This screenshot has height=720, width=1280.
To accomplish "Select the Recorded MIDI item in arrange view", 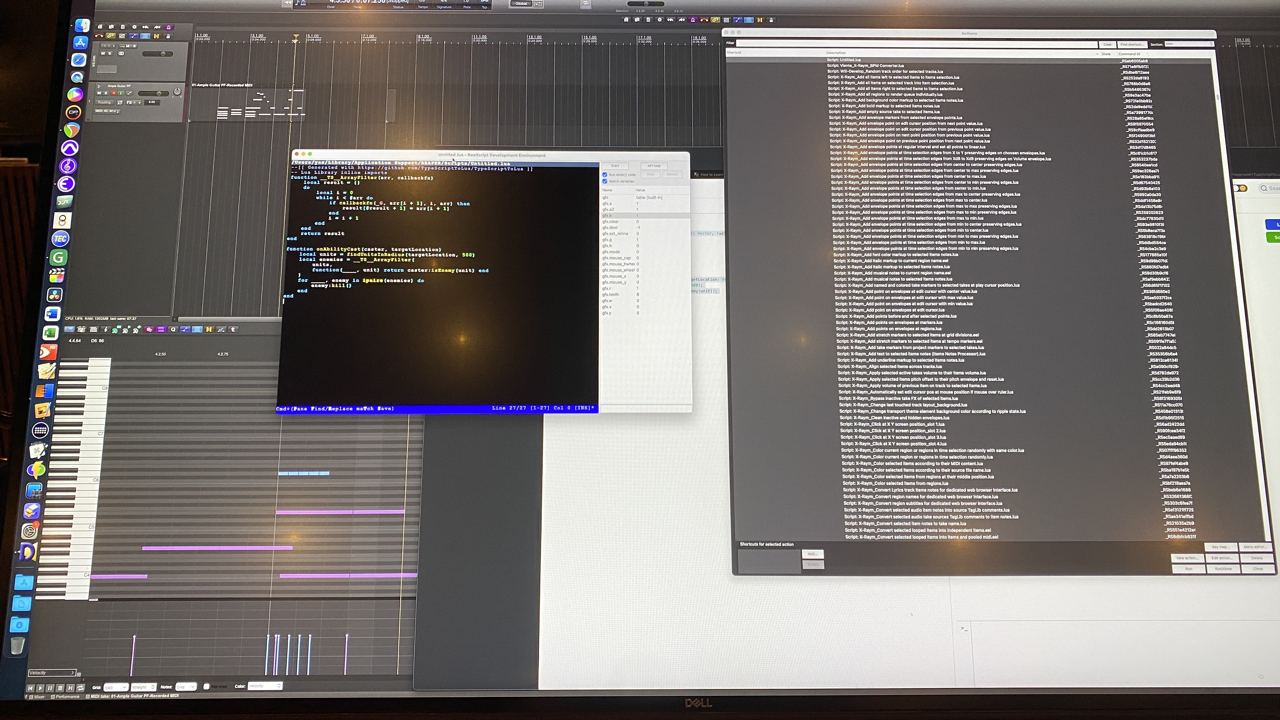I will 250,104.
